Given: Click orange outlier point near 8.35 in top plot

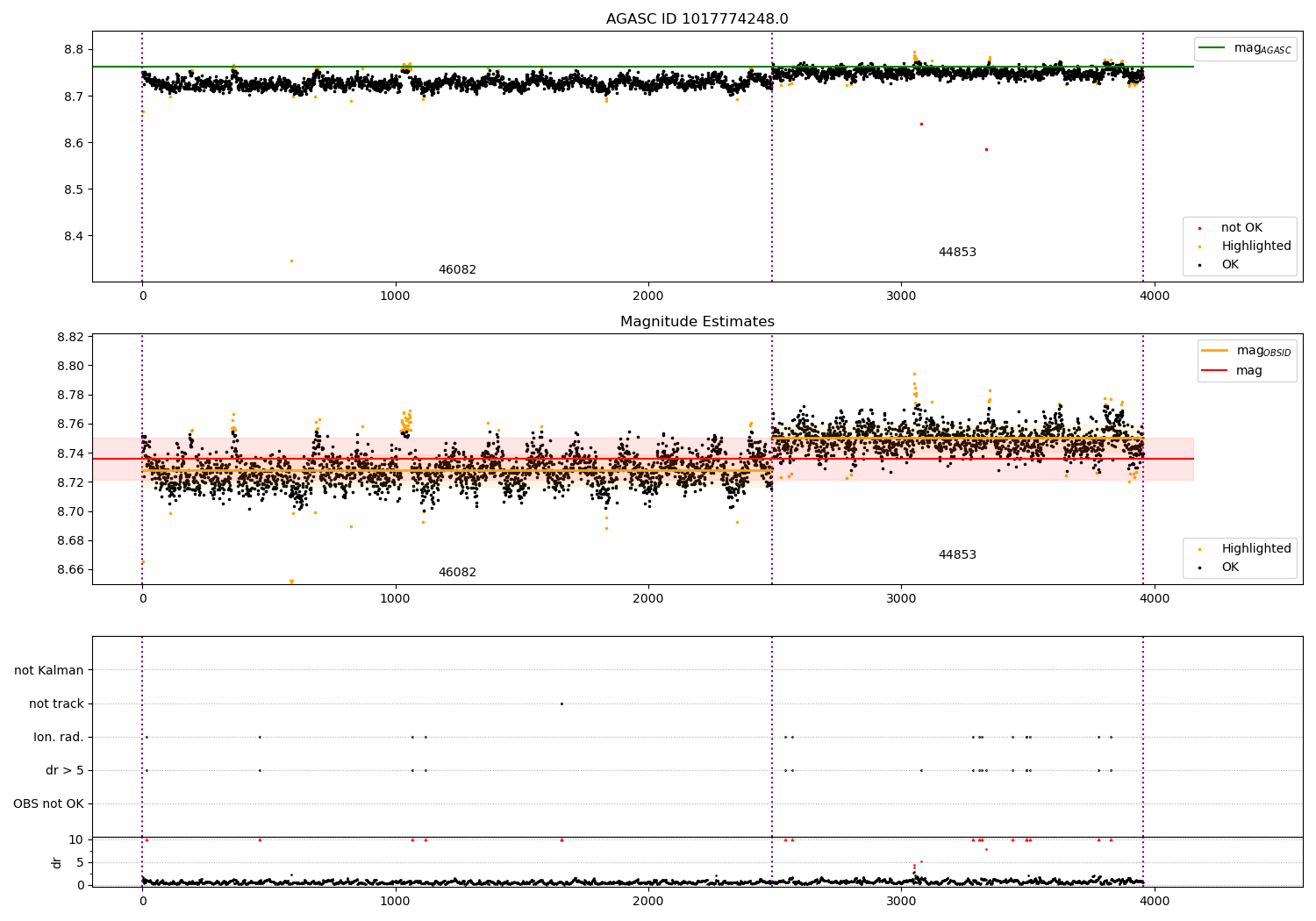Looking at the screenshot, I should [x=291, y=261].
